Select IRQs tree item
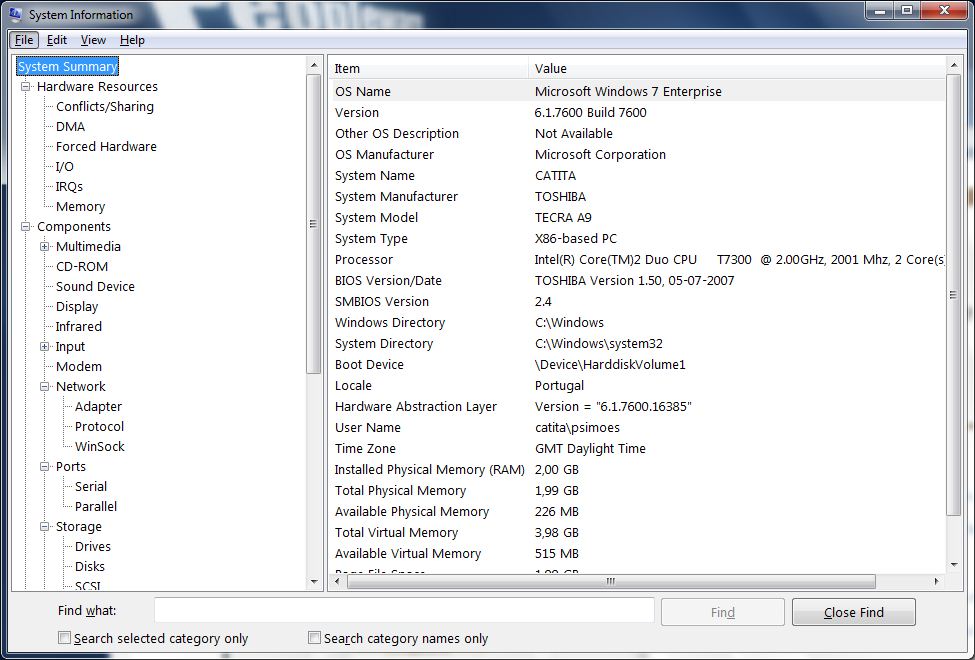Screen dimensions: 975x660 tap(69, 187)
